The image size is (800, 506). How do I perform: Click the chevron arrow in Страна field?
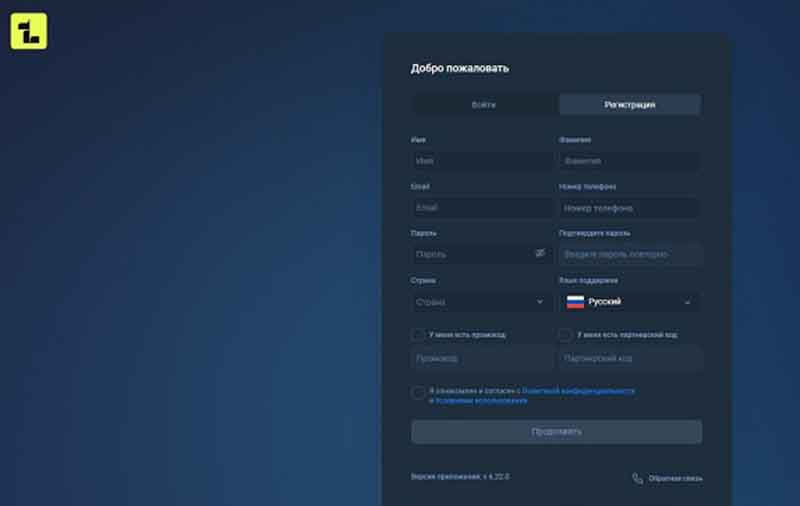click(540, 302)
